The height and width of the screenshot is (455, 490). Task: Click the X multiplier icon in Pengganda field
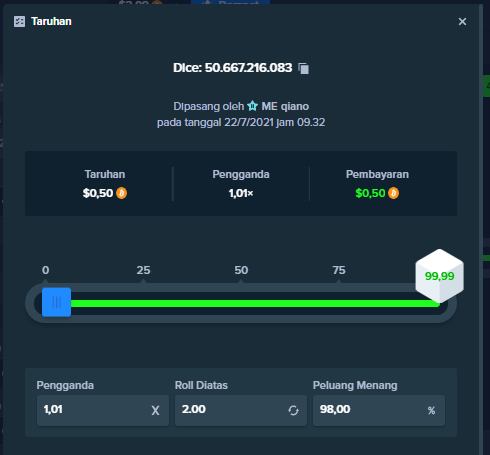pyautogui.click(x=155, y=411)
